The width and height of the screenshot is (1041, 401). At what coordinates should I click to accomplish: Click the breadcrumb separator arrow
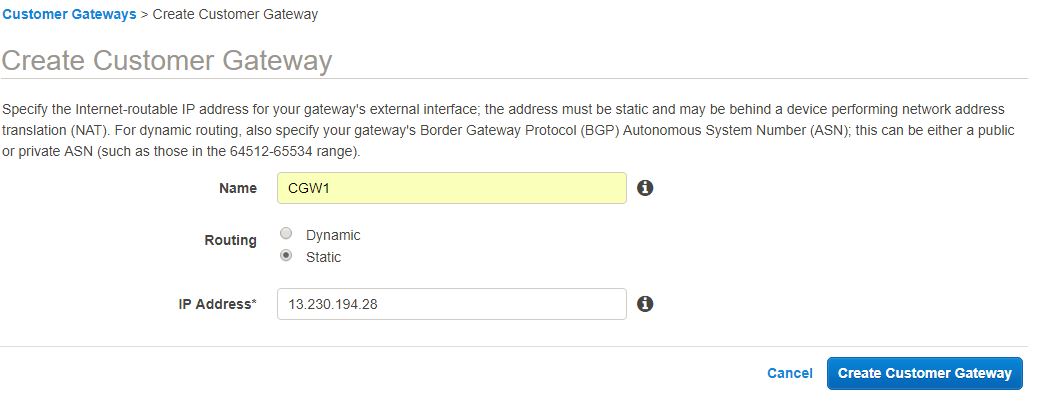tap(144, 14)
